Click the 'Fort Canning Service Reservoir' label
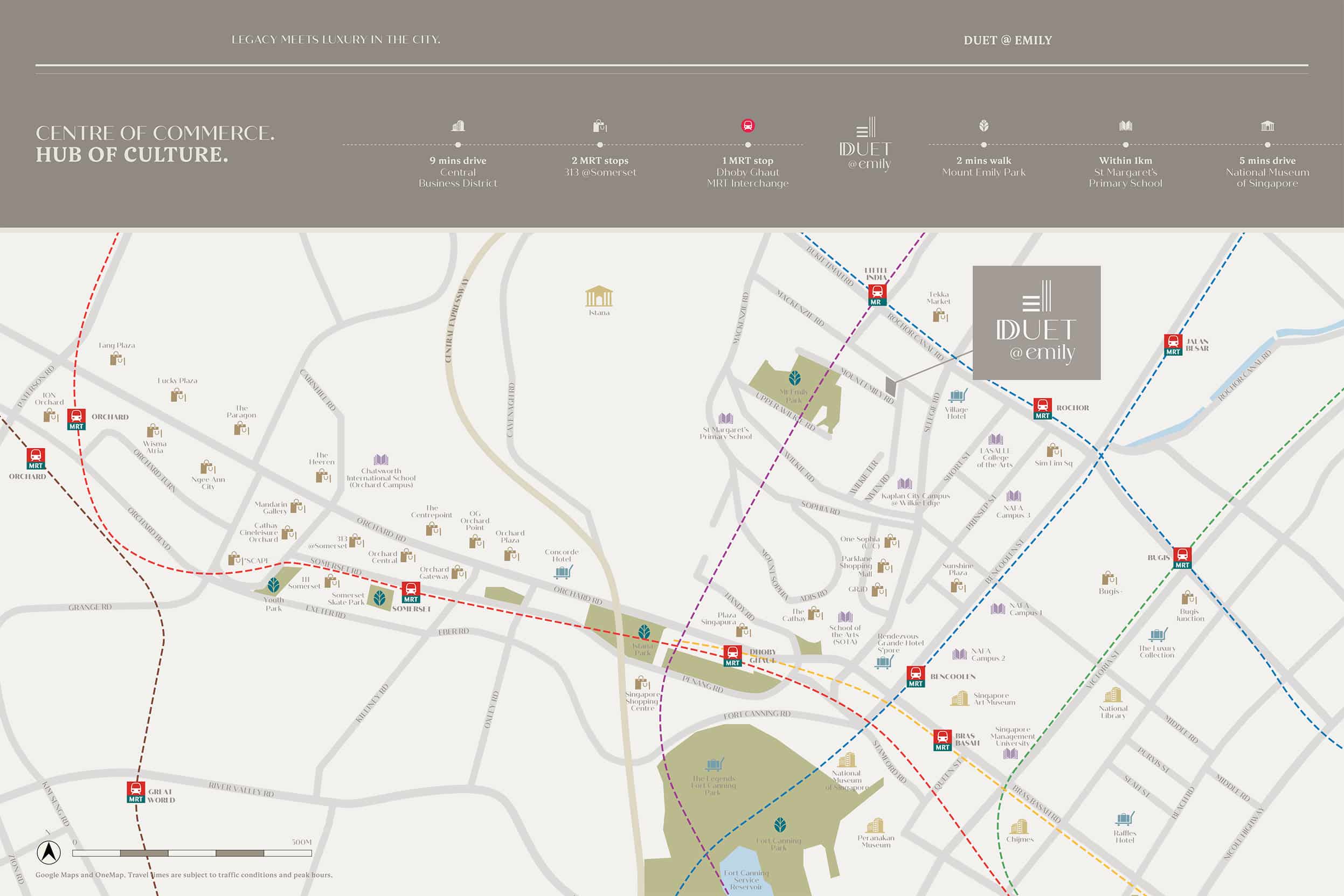The width and height of the screenshot is (1344, 896). click(746, 880)
